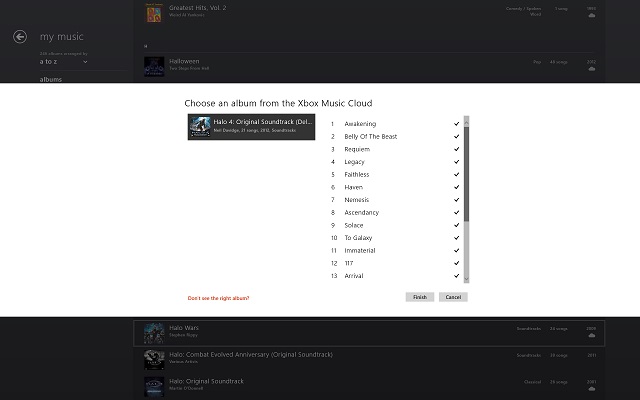Viewport: 640px width, 400px height.
Task: Click cloud icon on Greatest Hits, Vol. 2 row
Action: (x=591, y=16)
